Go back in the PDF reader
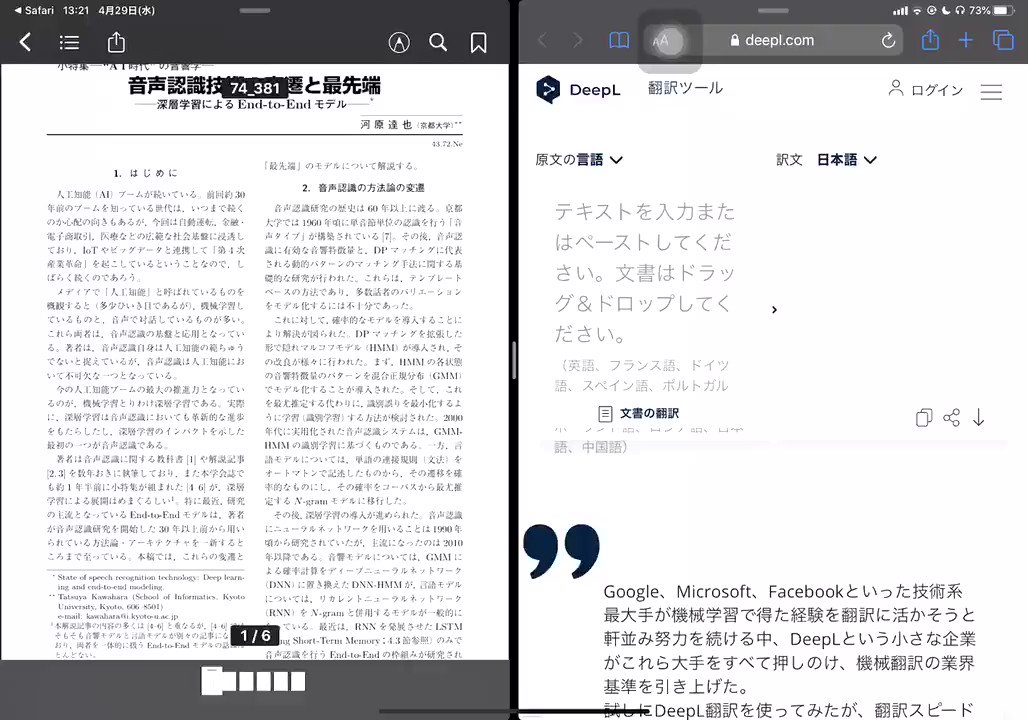 click(x=25, y=43)
